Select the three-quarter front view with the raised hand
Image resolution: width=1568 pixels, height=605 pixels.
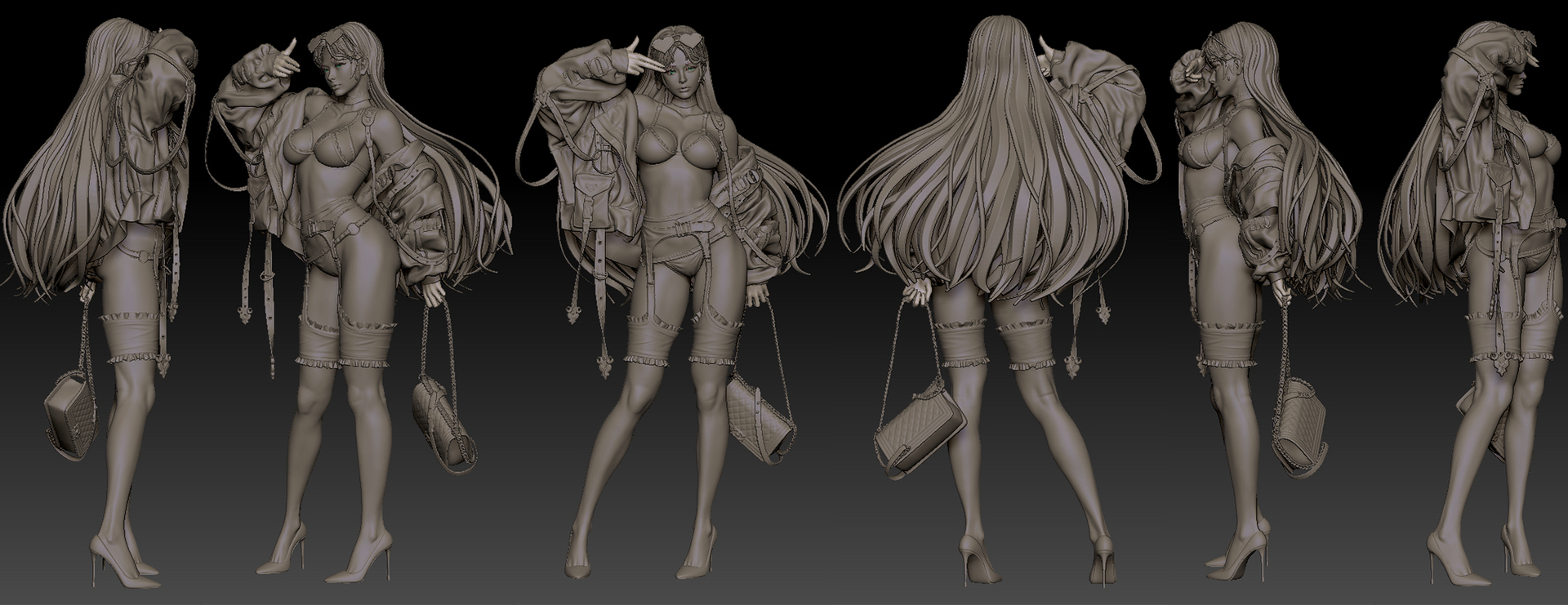361,302
